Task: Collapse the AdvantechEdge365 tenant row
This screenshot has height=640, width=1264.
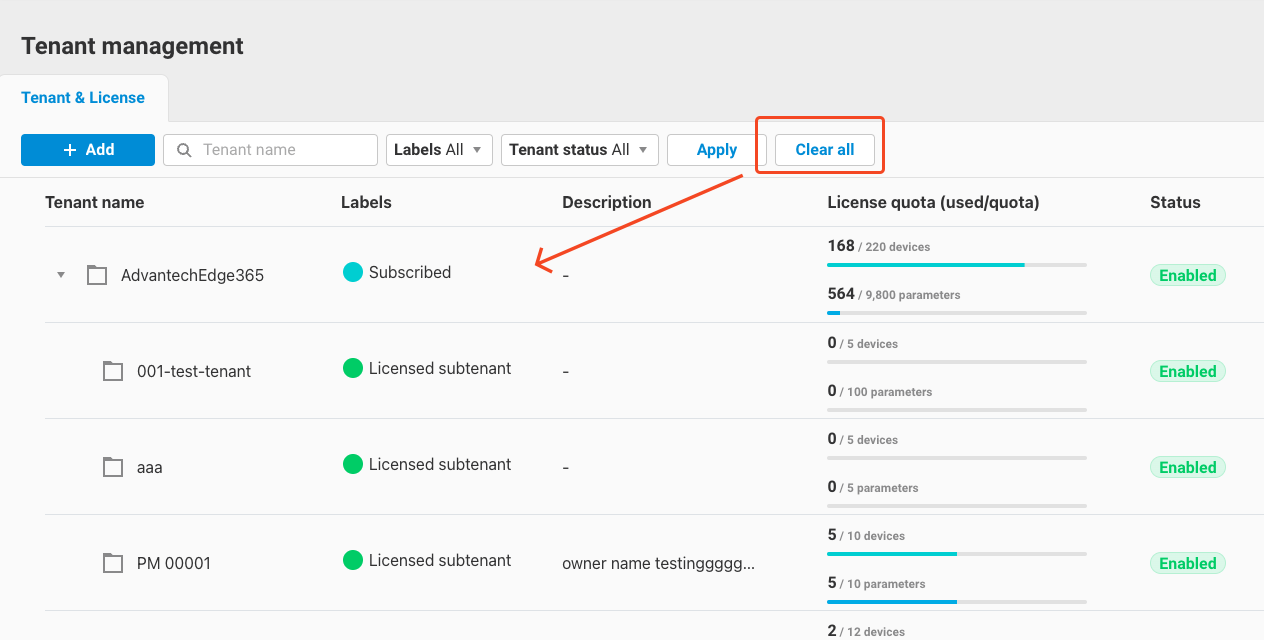Action: pyautogui.click(x=60, y=274)
